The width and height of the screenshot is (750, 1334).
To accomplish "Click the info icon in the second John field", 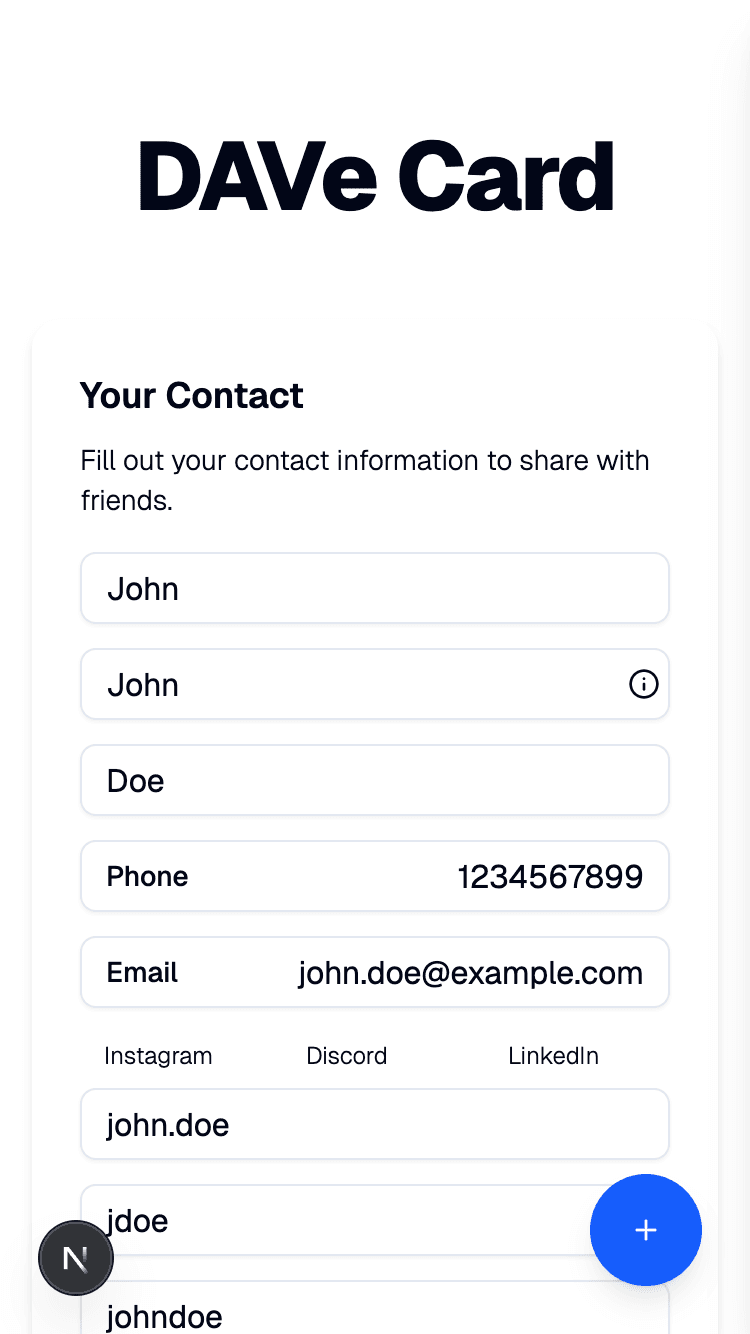I will click(643, 684).
